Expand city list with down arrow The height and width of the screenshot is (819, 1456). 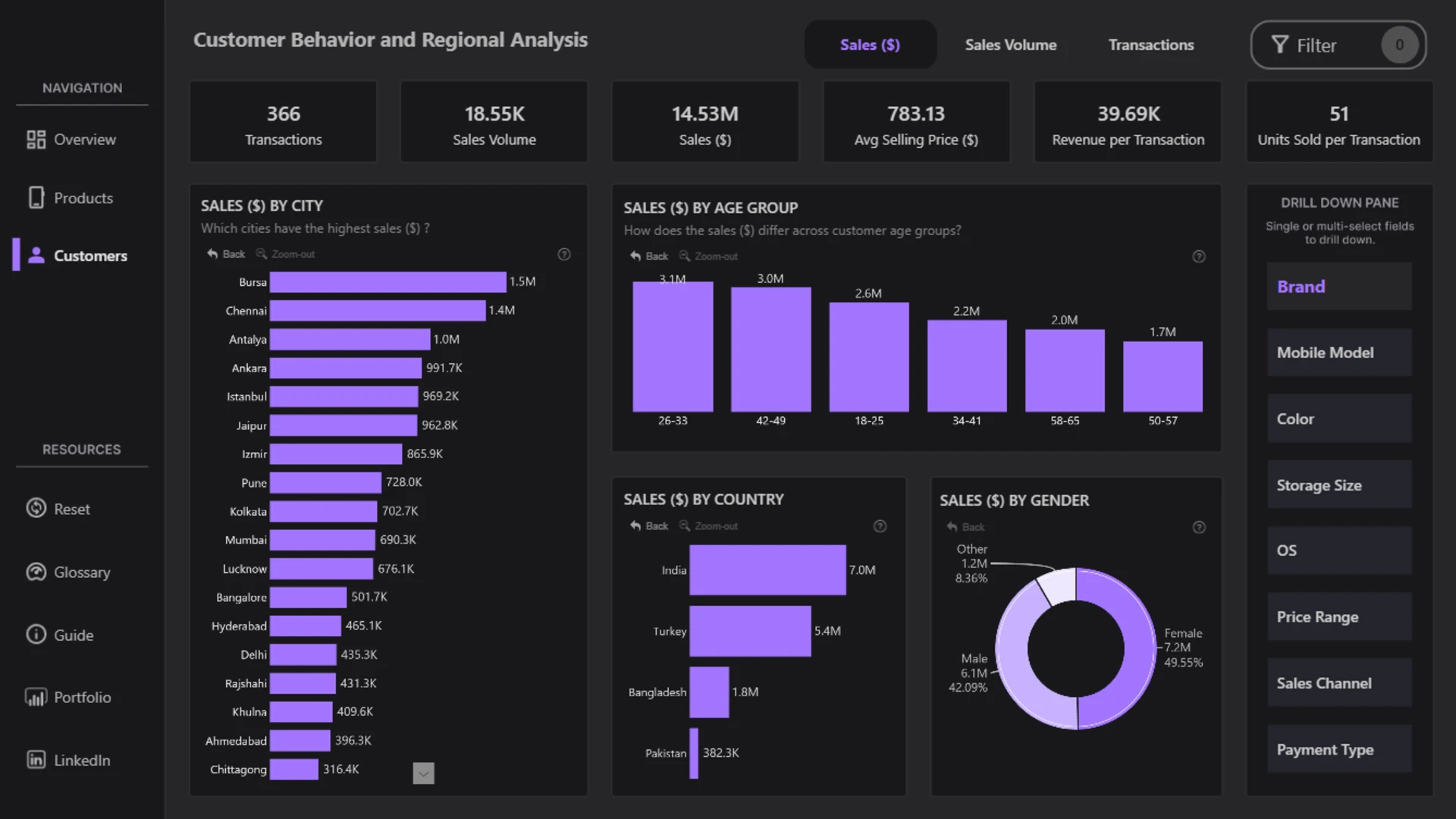(x=424, y=773)
